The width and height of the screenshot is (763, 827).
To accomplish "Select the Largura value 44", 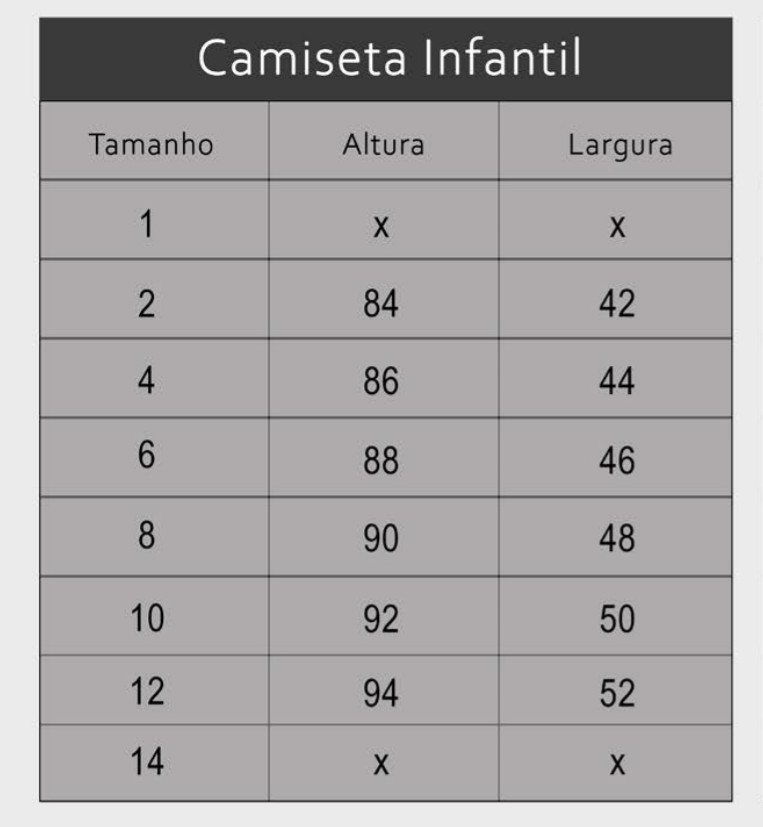I will point(617,382).
